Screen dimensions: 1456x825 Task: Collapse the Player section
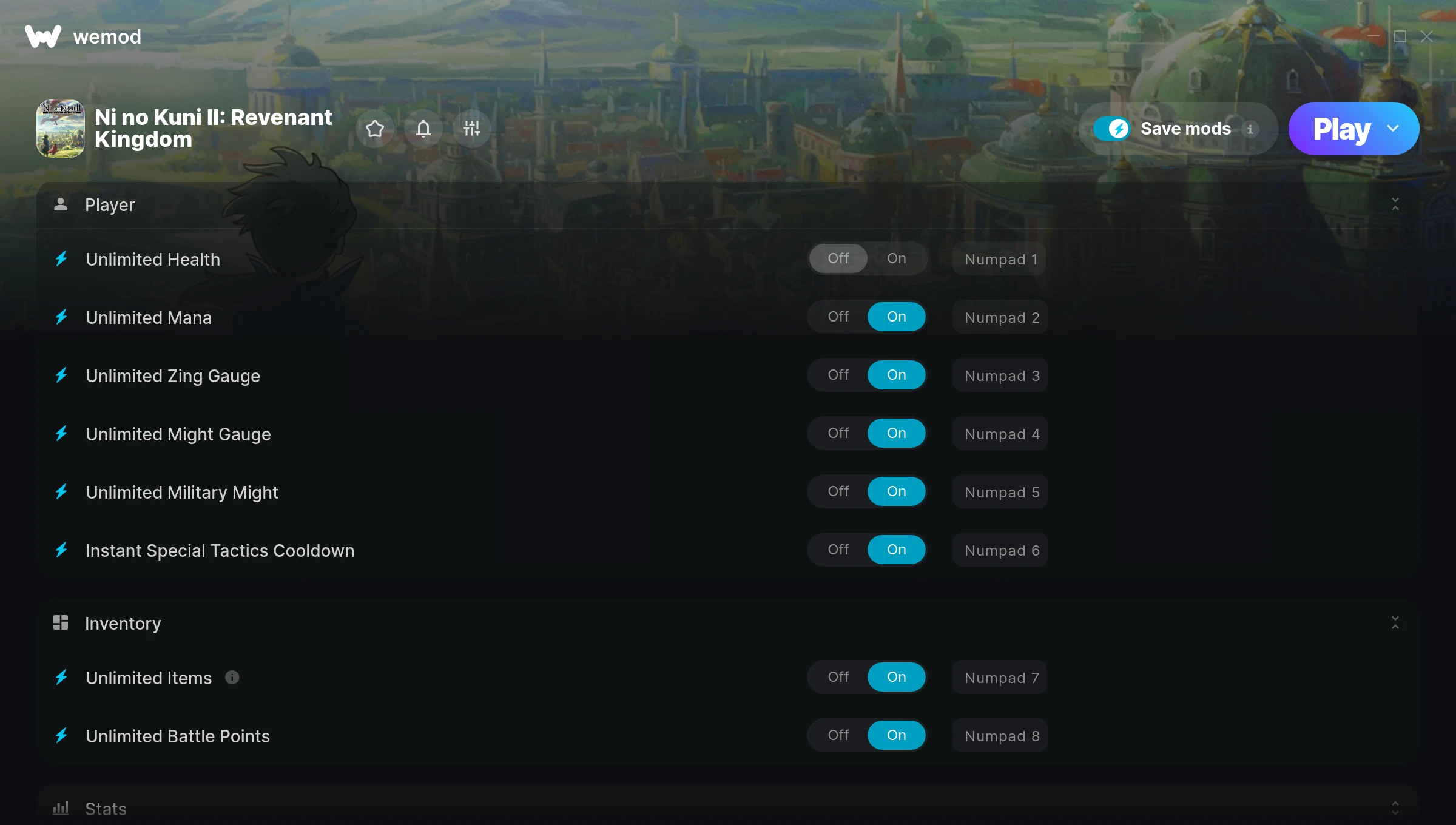1395,204
